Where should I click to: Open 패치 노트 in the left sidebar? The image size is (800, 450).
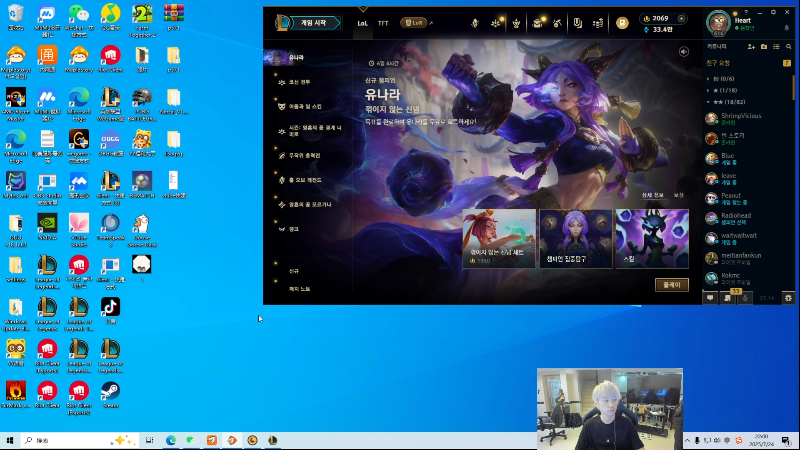pos(299,289)
